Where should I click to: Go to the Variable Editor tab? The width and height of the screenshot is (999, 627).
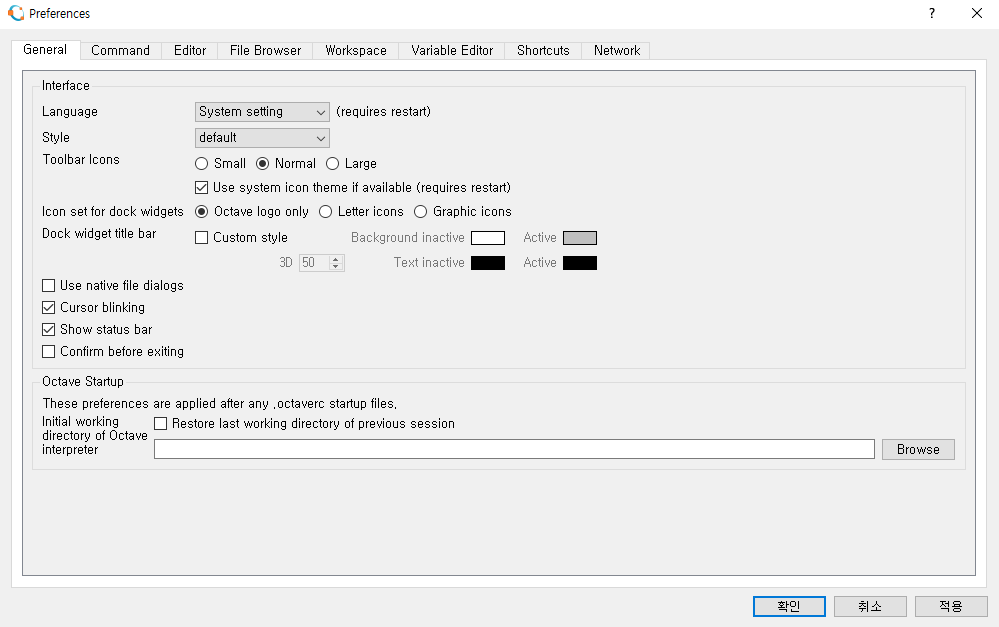coord(452,50)
